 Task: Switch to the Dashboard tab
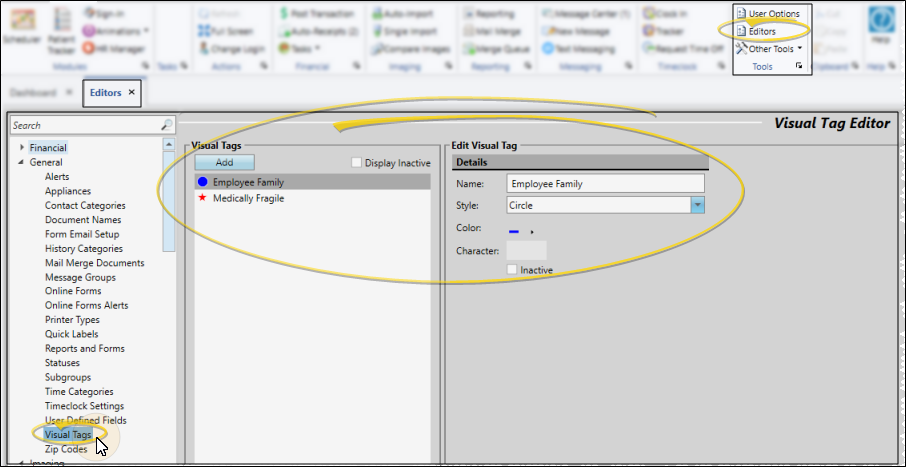click(32, 93)
